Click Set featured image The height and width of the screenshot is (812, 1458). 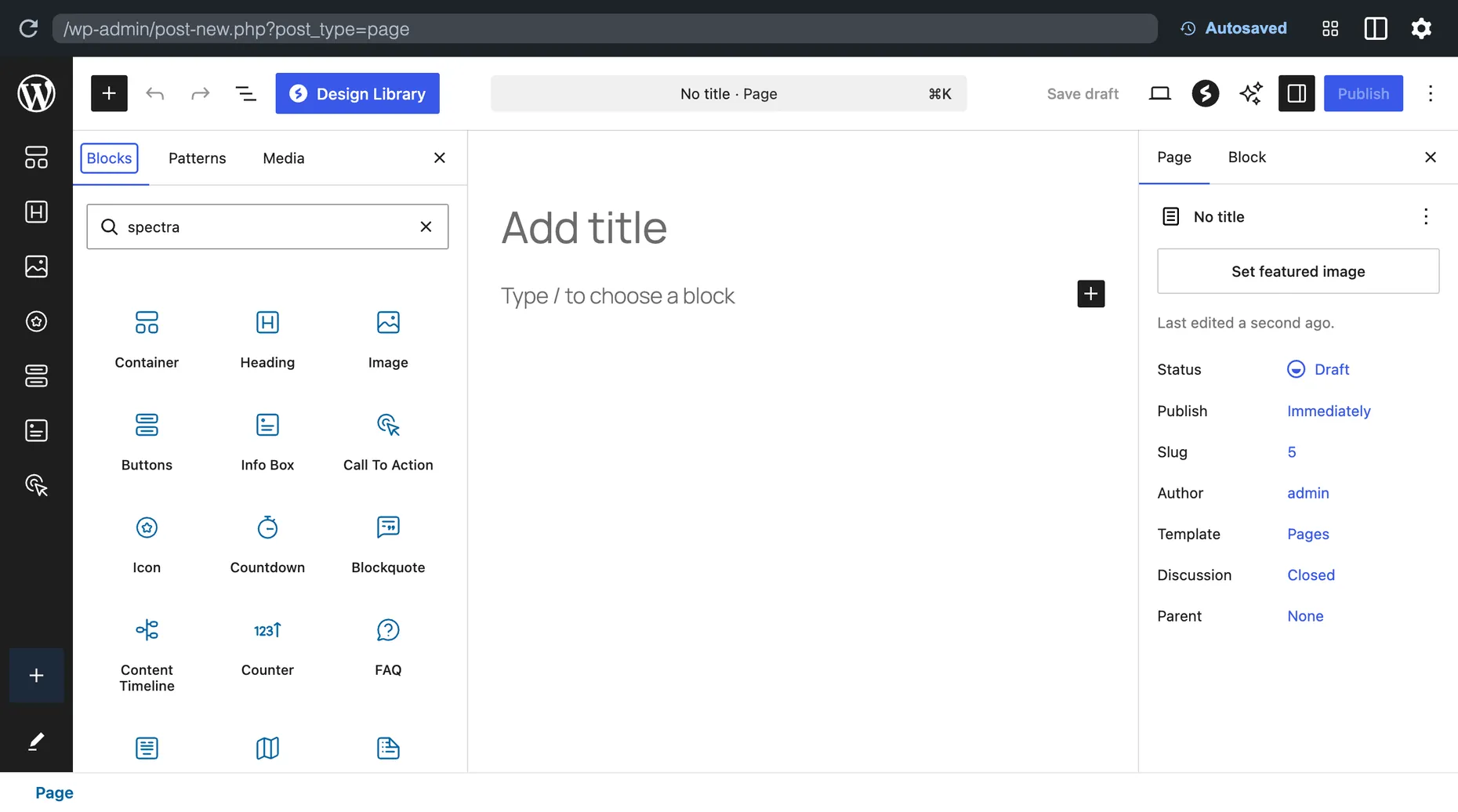pyautogui.click(x=1297, y=271)
